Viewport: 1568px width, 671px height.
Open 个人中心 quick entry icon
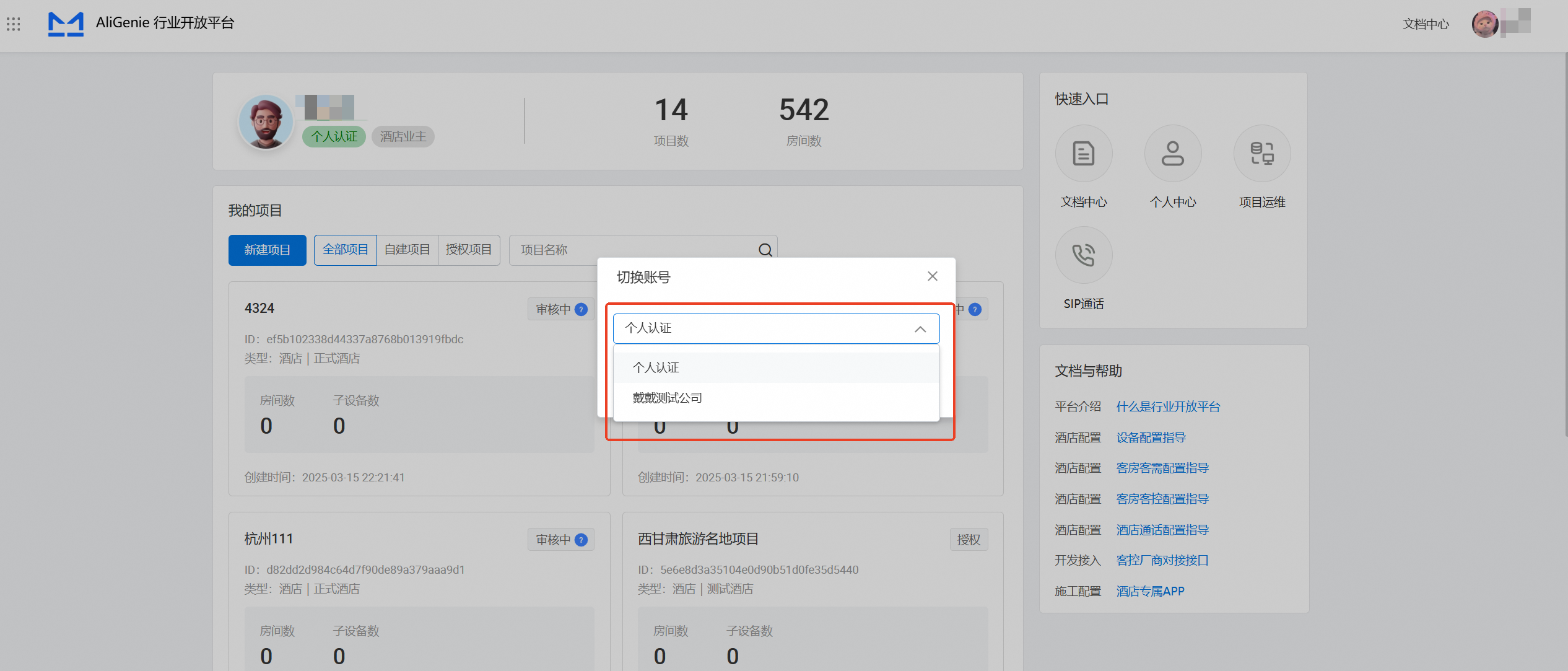[x=1173, y=154]
